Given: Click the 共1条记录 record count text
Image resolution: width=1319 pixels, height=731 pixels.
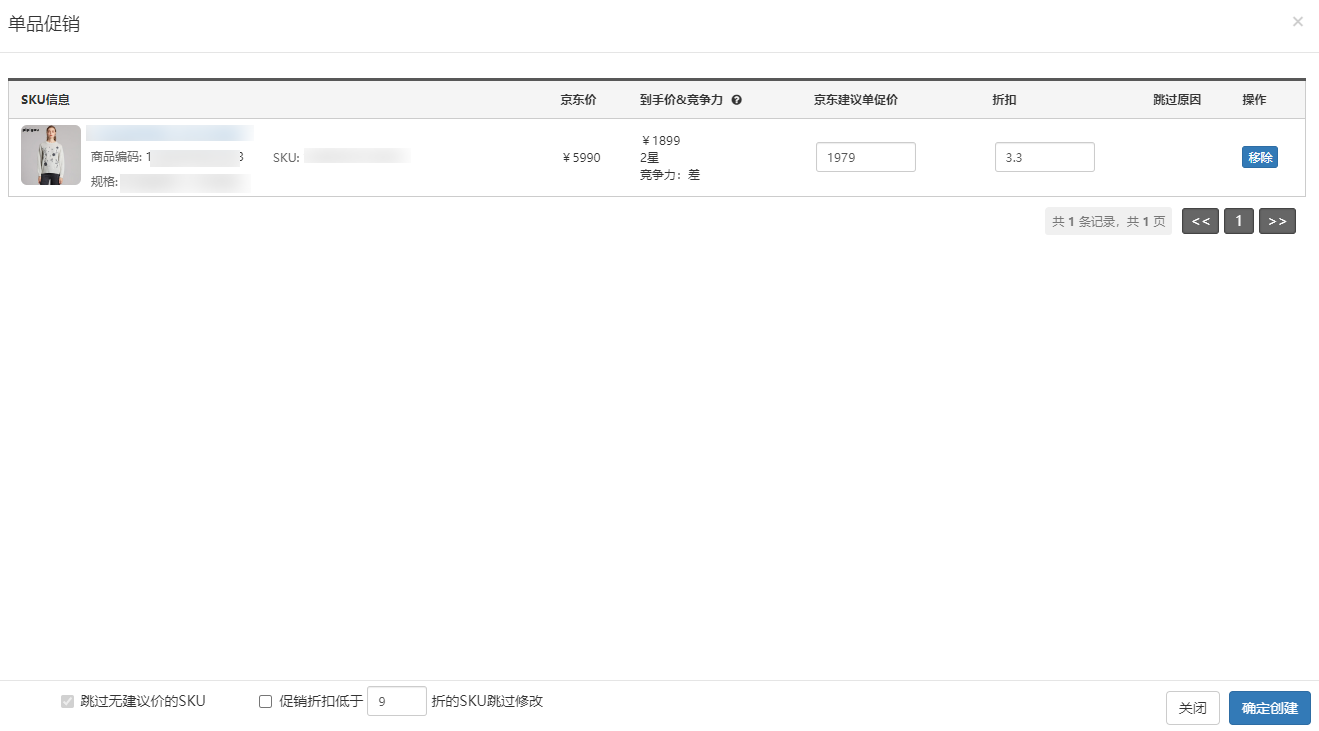Looking at the screenshot, I should [1108, 222].
